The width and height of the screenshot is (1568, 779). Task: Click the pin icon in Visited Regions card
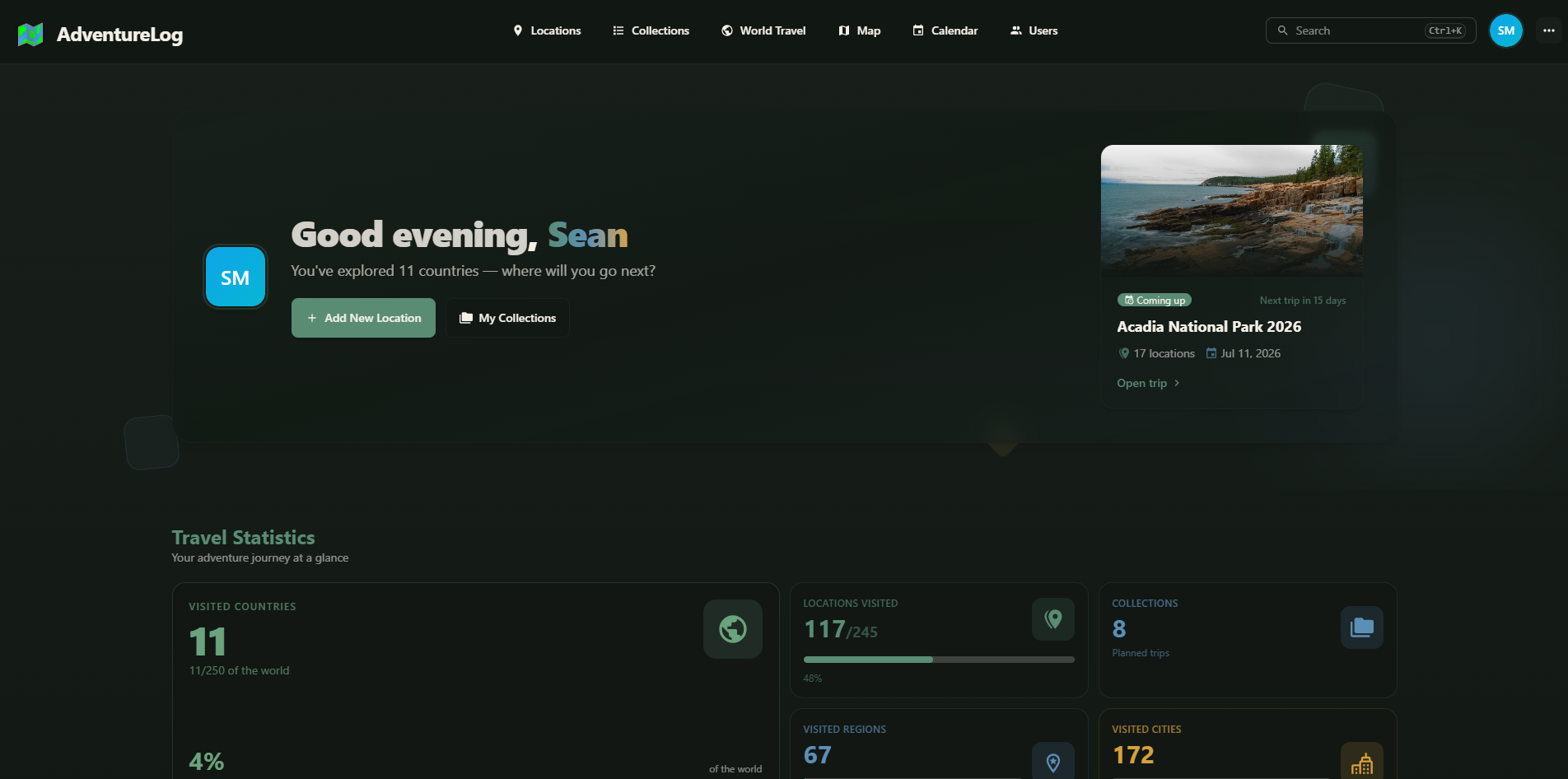pyautogui.click(x=1053, y=763)
